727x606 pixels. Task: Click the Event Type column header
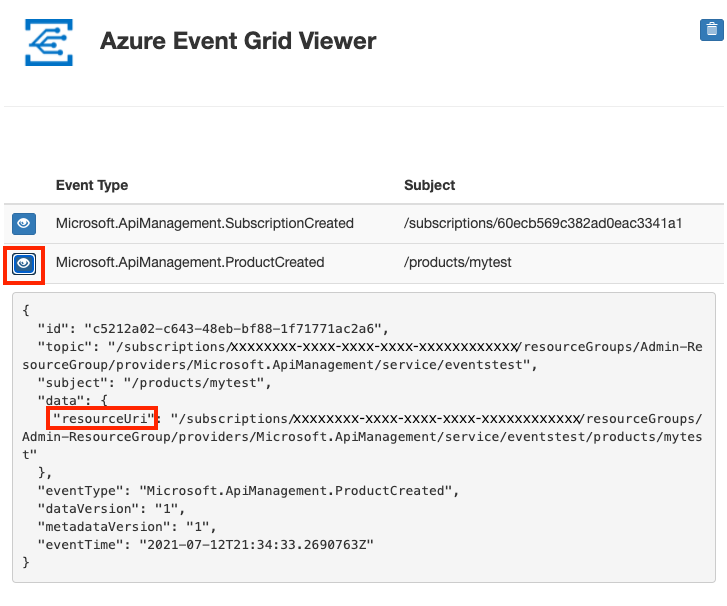tap(92, 185)
